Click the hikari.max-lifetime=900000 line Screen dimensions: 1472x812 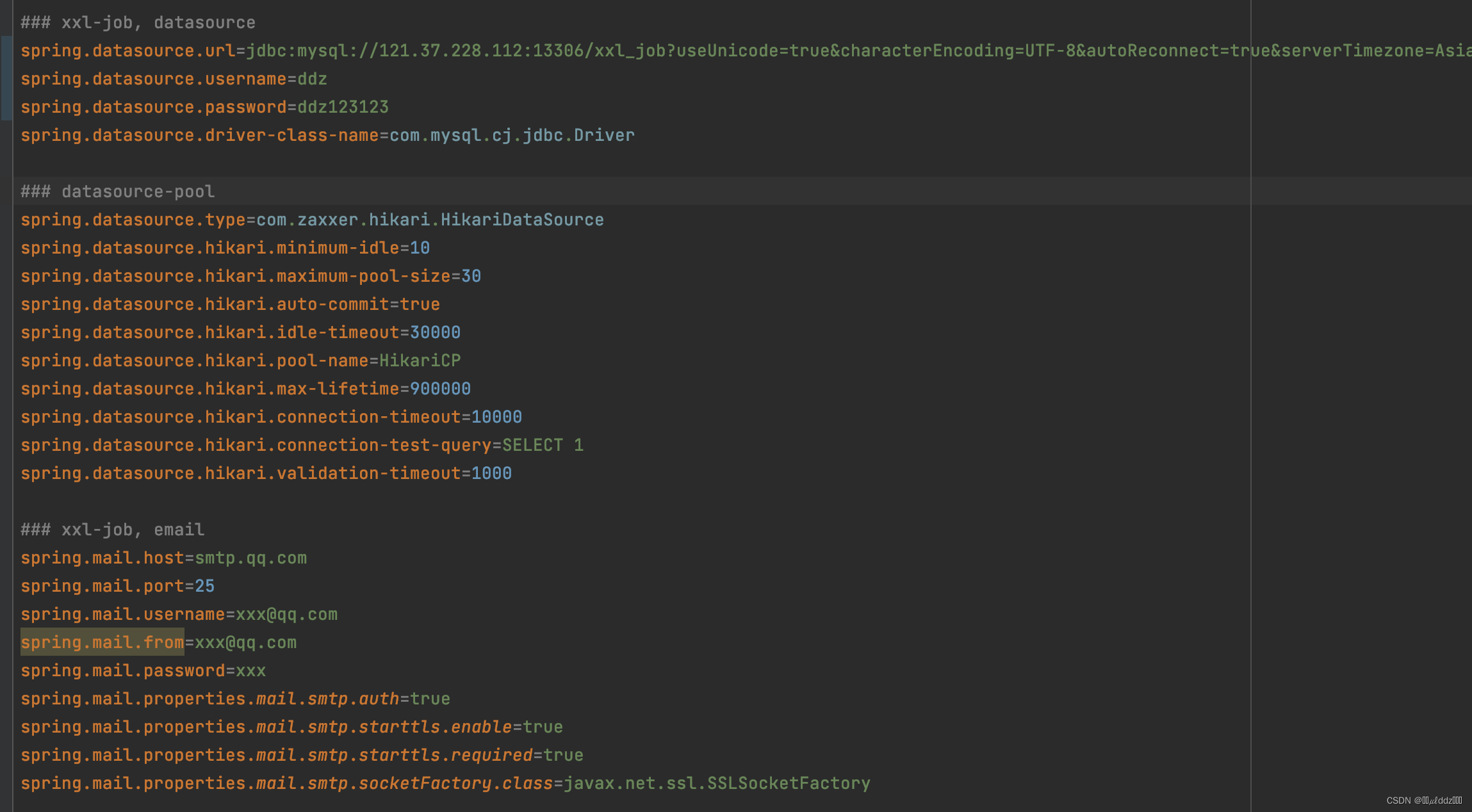click(x=245, y=389)
